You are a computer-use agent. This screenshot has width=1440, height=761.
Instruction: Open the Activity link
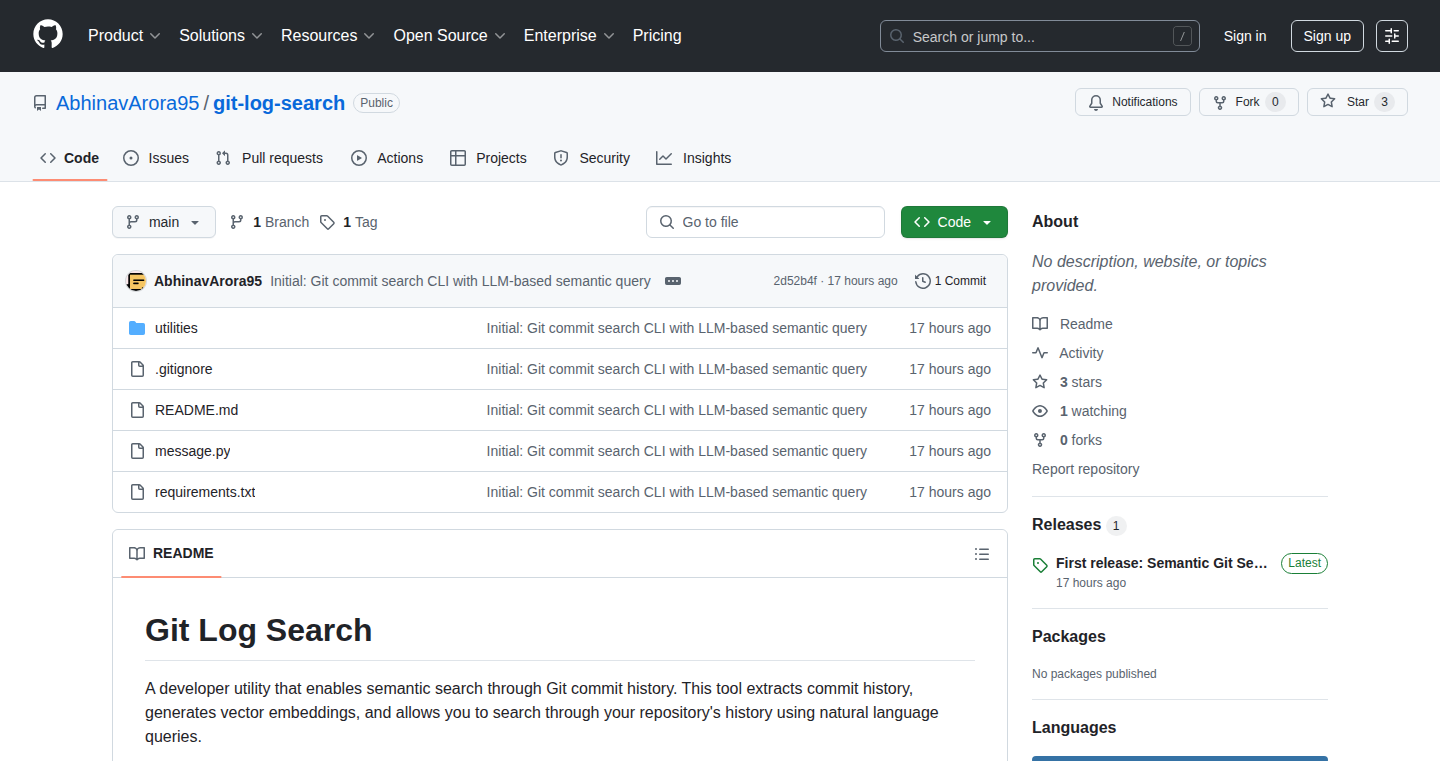click(1068, 353)
